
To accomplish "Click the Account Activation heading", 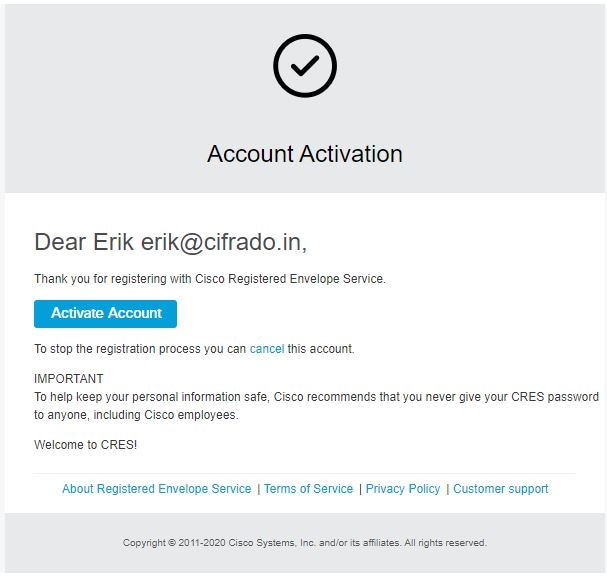I will tap(304, 154).
